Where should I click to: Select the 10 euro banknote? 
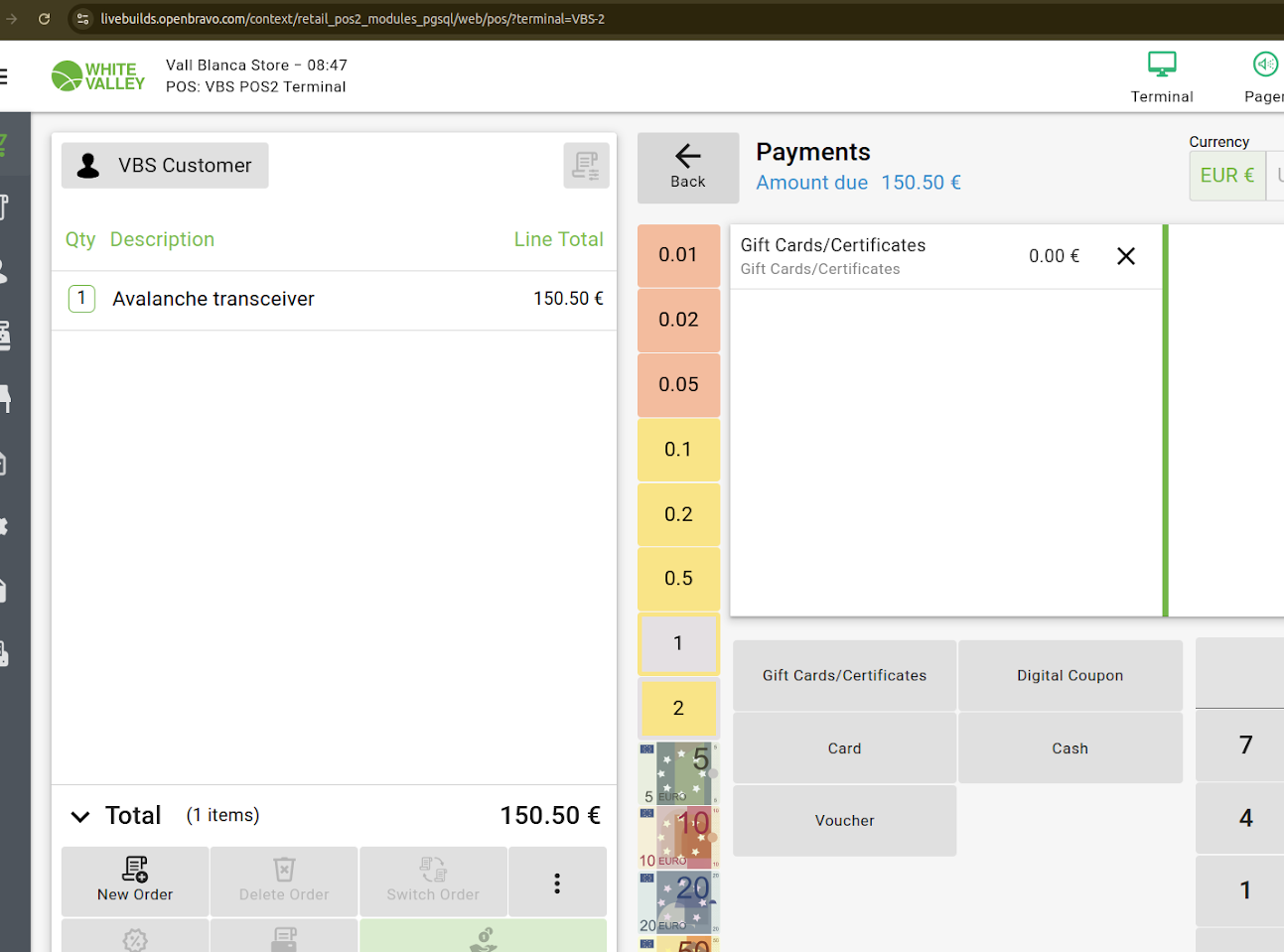[678, 838]
